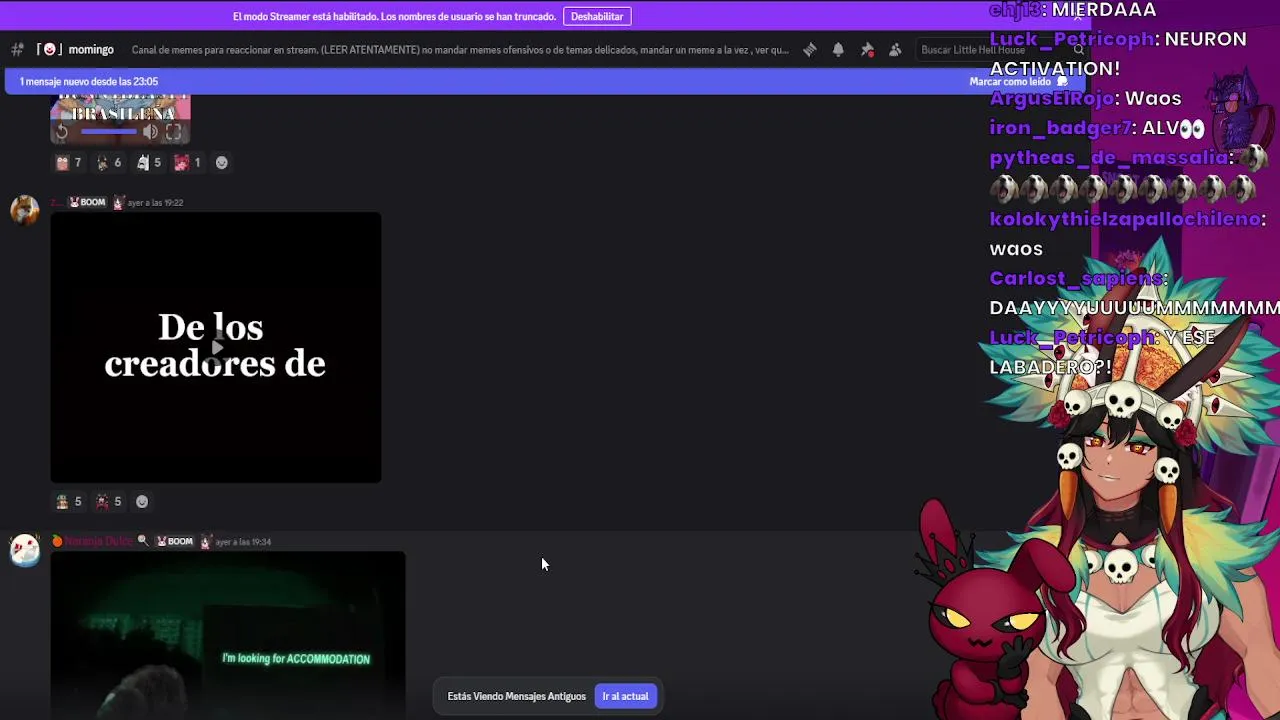This screenshot has height=720, width=1280.
Task: Toggle the first reaction with count 7
Action: 69,162
